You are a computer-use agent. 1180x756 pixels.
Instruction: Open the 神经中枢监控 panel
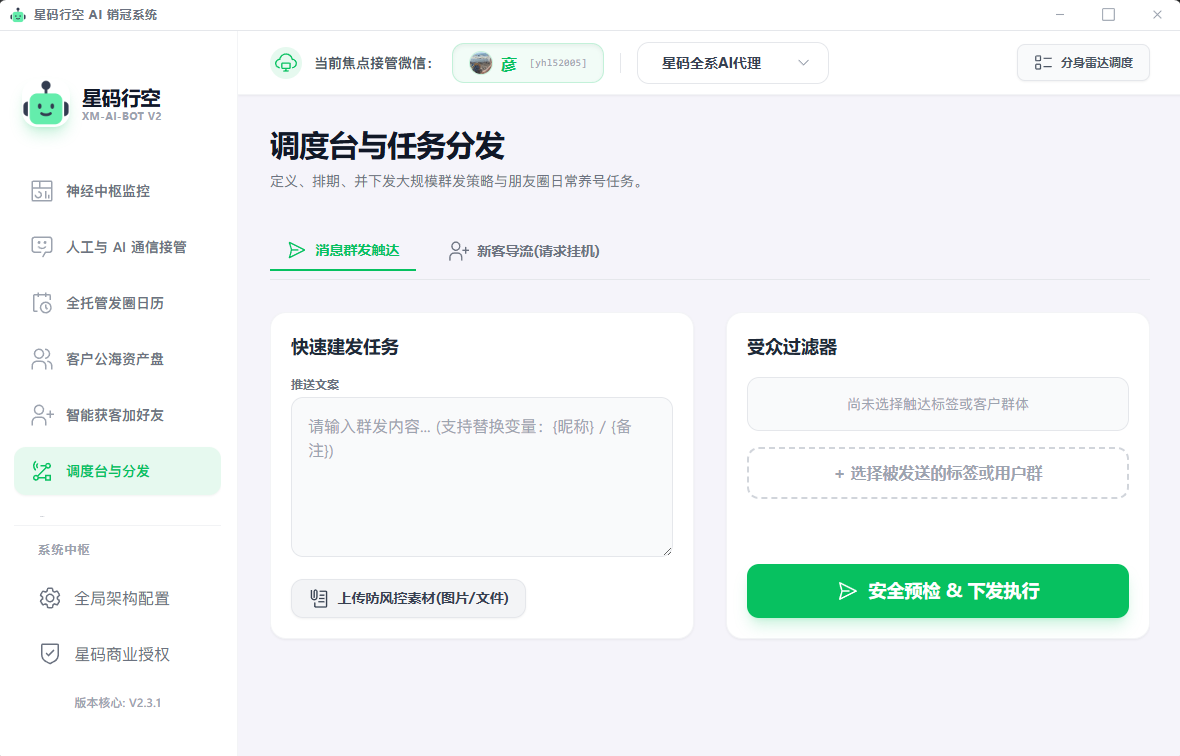117,191
